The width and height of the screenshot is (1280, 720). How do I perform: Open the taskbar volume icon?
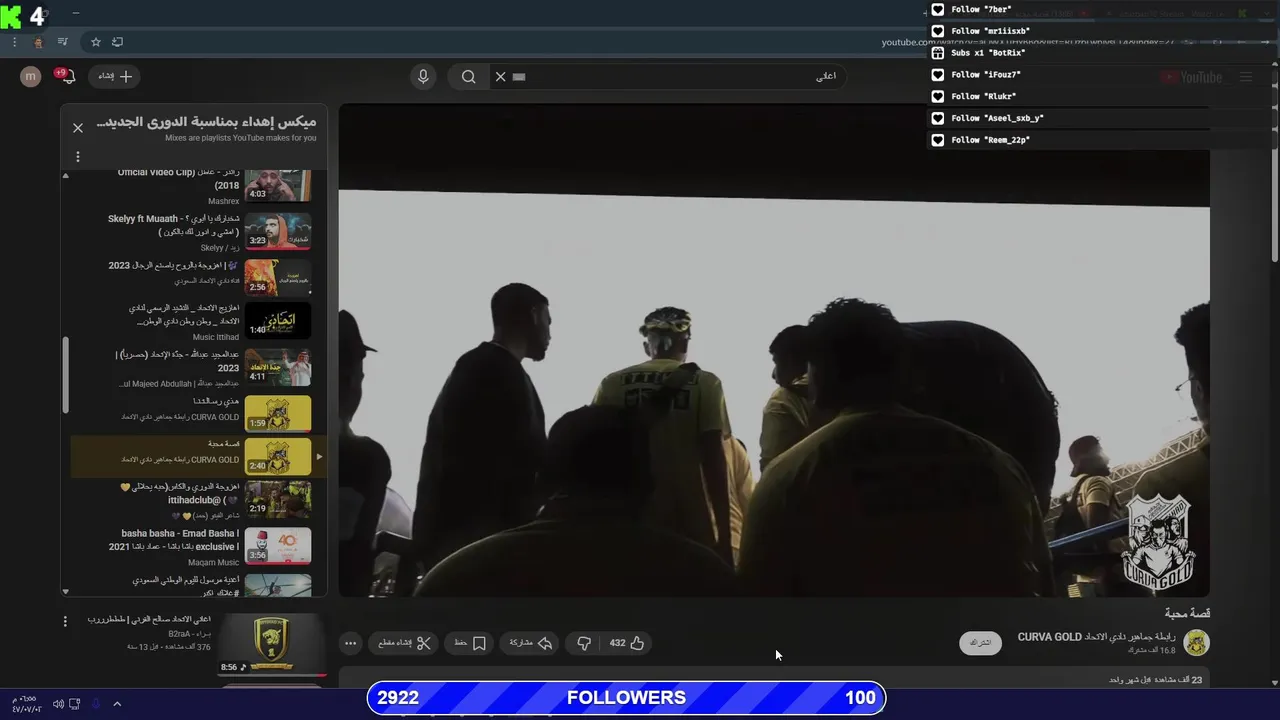(58, 704)
